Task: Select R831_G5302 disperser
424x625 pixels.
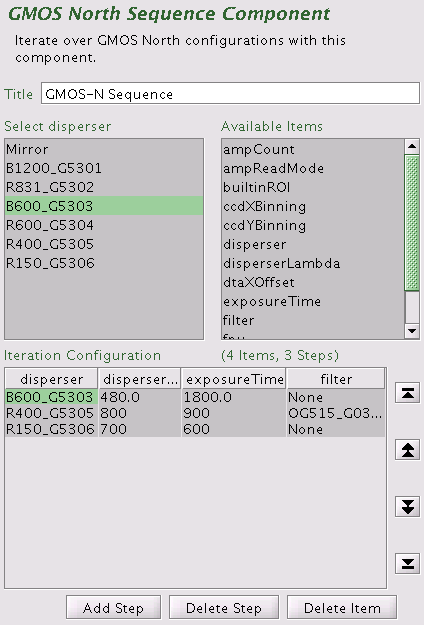Action: tap(104, 187)
